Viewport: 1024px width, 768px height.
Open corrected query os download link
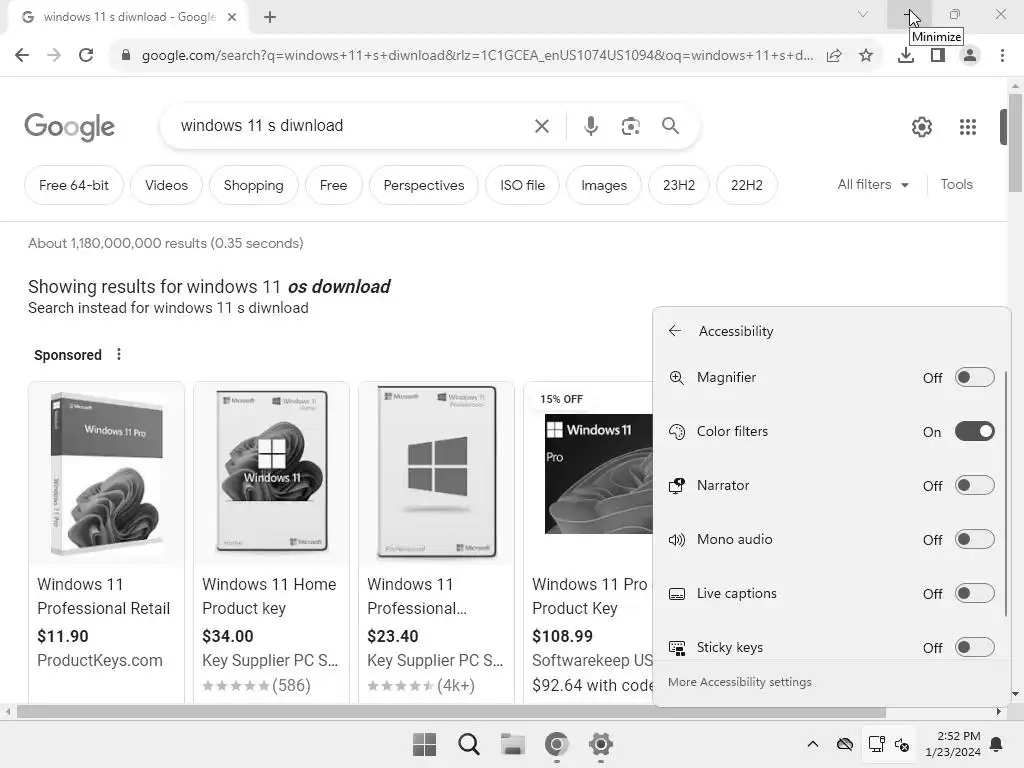click(339, 287)
